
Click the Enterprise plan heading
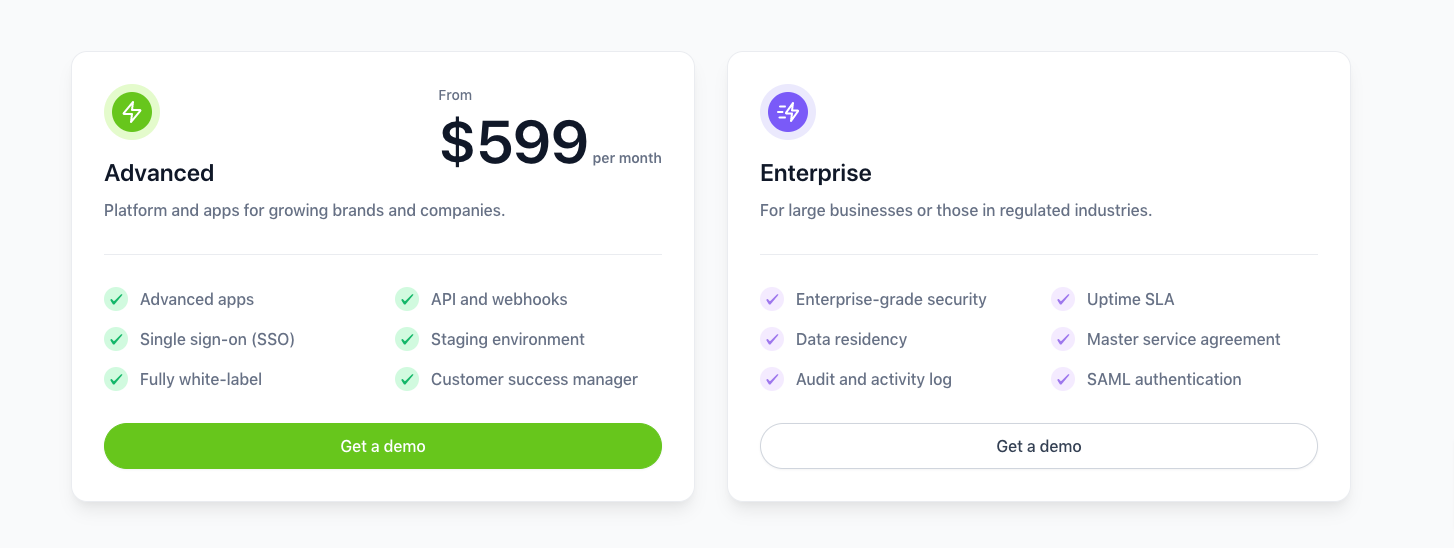pyautogui.click(x=816, y=173)
